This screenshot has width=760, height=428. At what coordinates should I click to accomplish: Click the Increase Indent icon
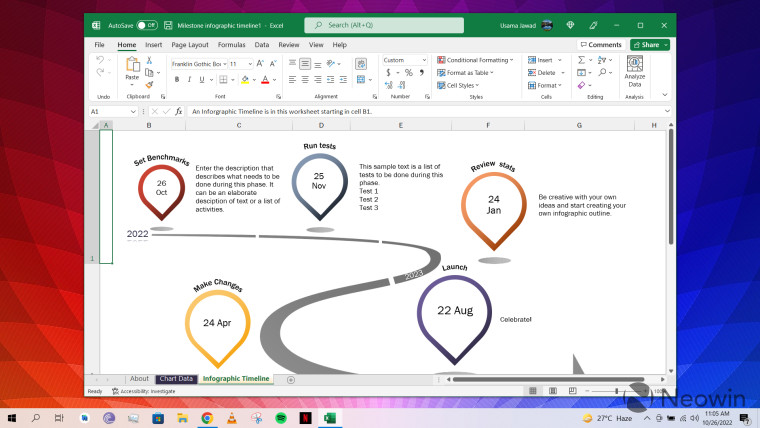point(343,79)
